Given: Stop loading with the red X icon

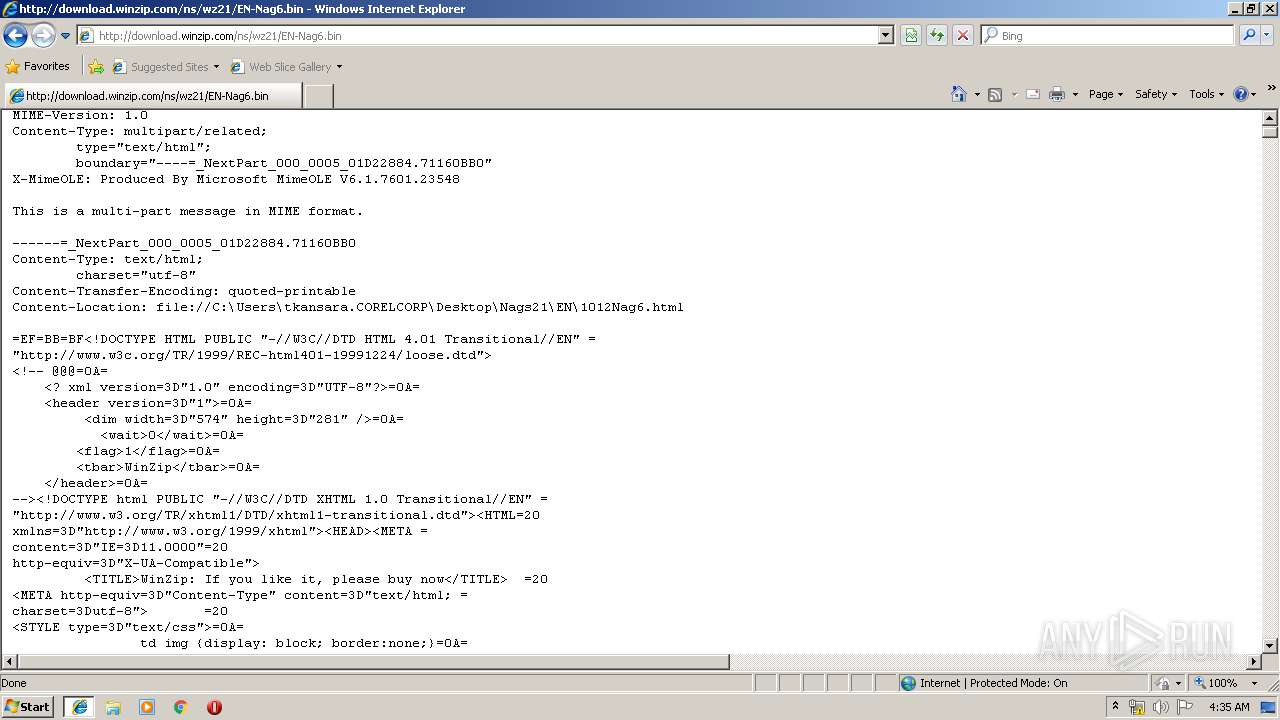Looking at the screenshot, I should coord(963,35).
